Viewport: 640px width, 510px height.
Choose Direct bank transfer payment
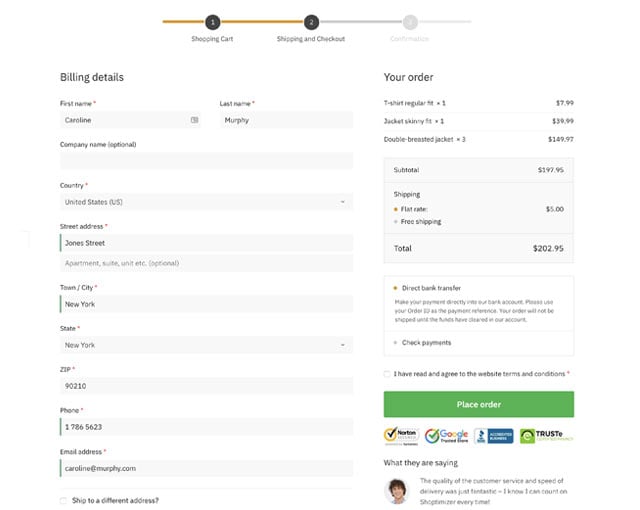[395, 288]
